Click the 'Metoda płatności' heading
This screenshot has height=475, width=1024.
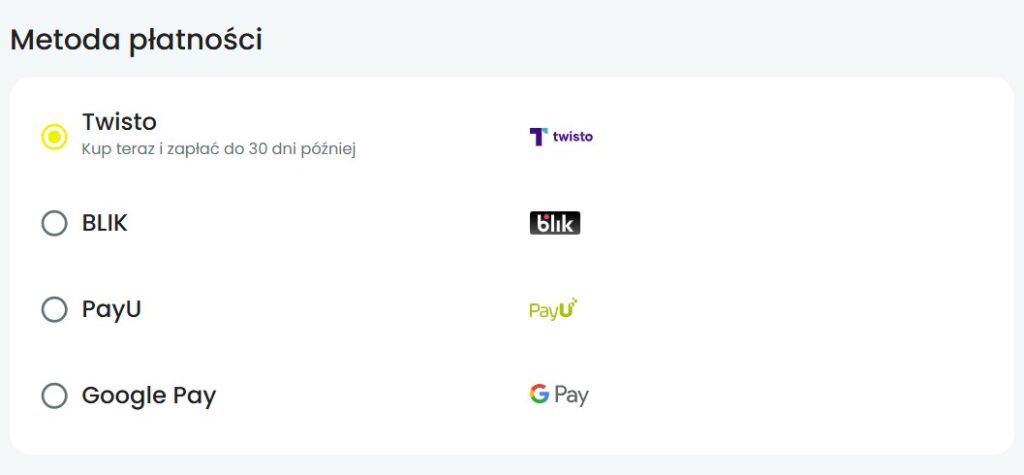pos(136,40)
